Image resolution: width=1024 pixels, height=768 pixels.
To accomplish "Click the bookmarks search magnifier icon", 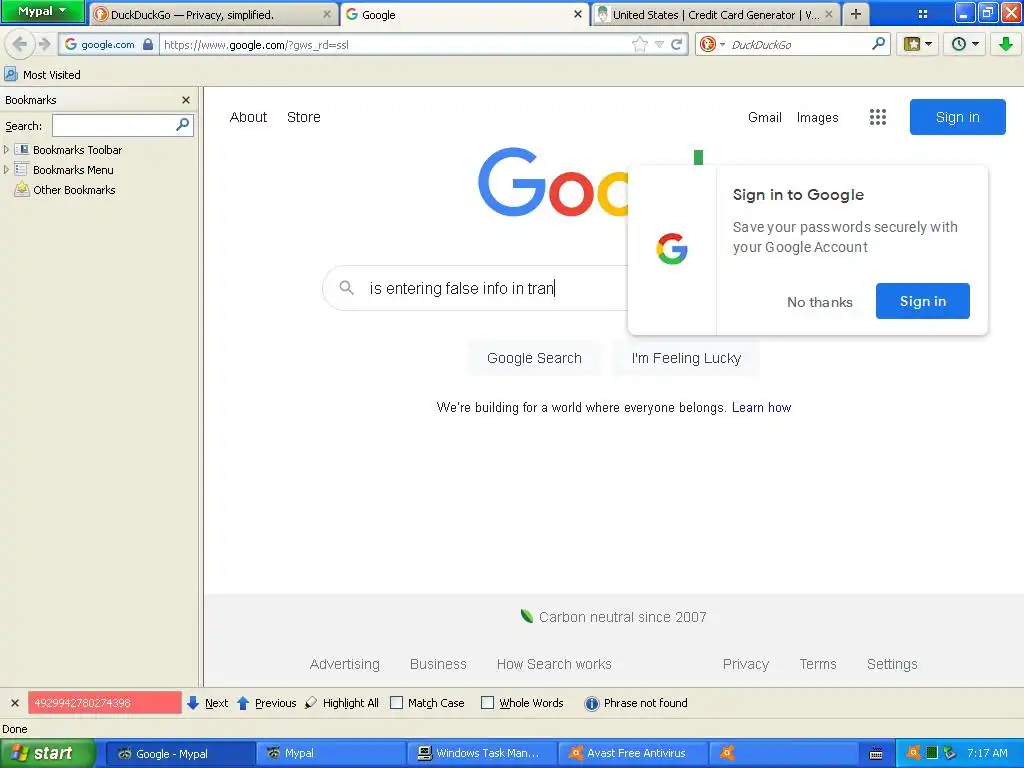I will coord(183,124).
